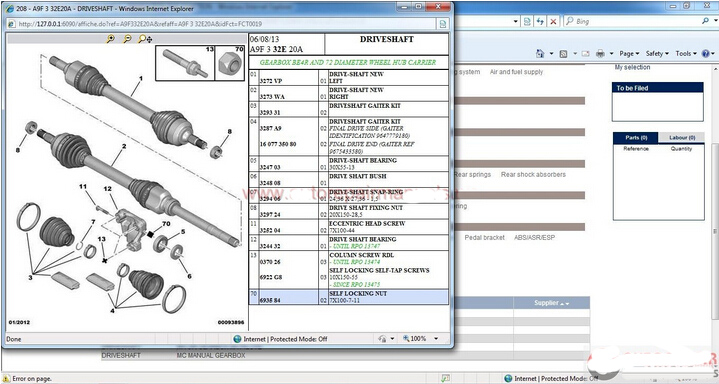Open the address bar history dropdown

coord(516,21)
